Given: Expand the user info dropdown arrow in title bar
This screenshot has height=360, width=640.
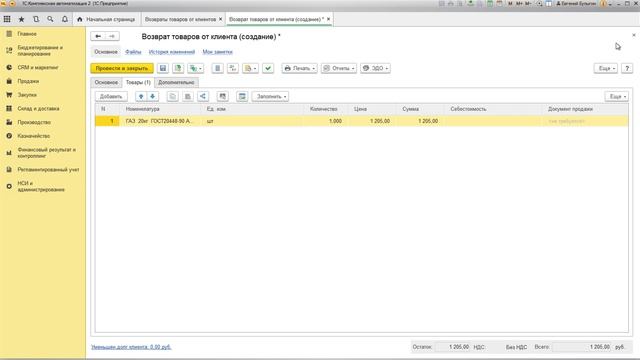Looking at the screenshot, I should pos(610,4).
